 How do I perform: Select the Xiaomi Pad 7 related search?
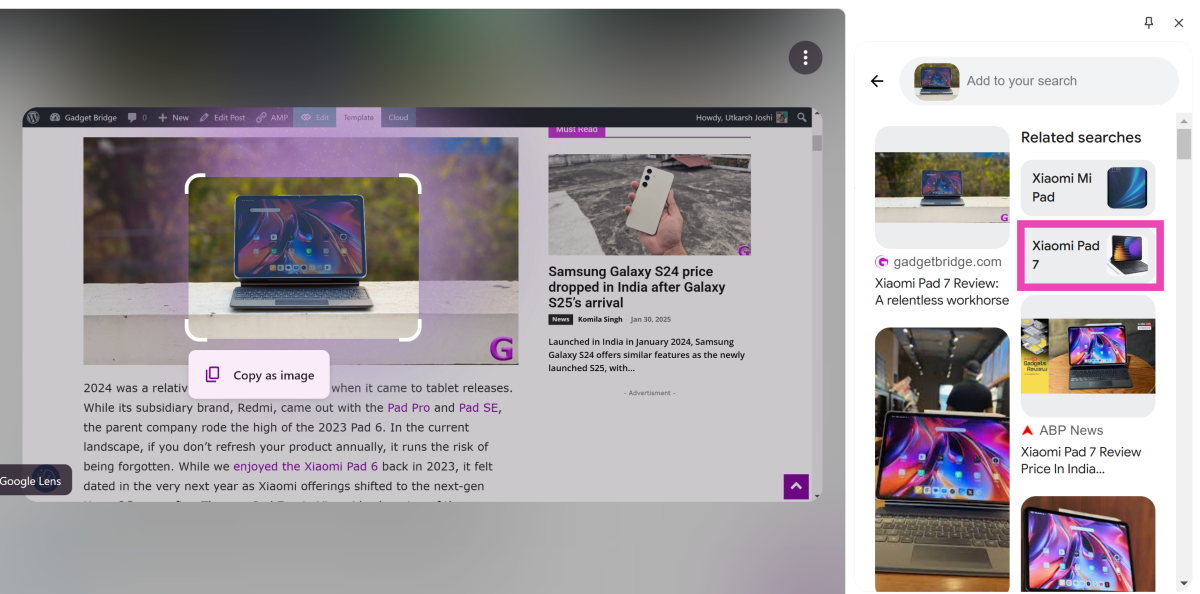pos(1089,255)
